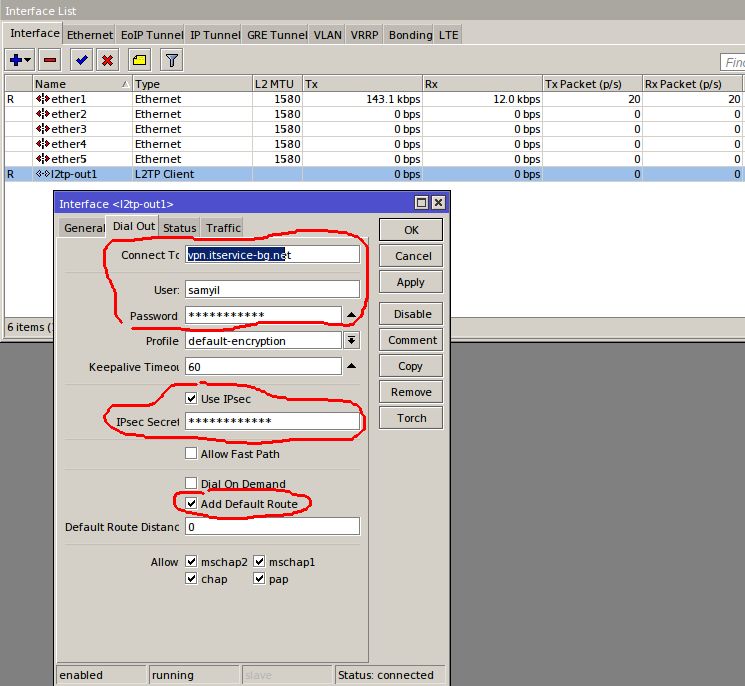Click the Copy button
Screen dimensions: 745x686
pos(411,366)
